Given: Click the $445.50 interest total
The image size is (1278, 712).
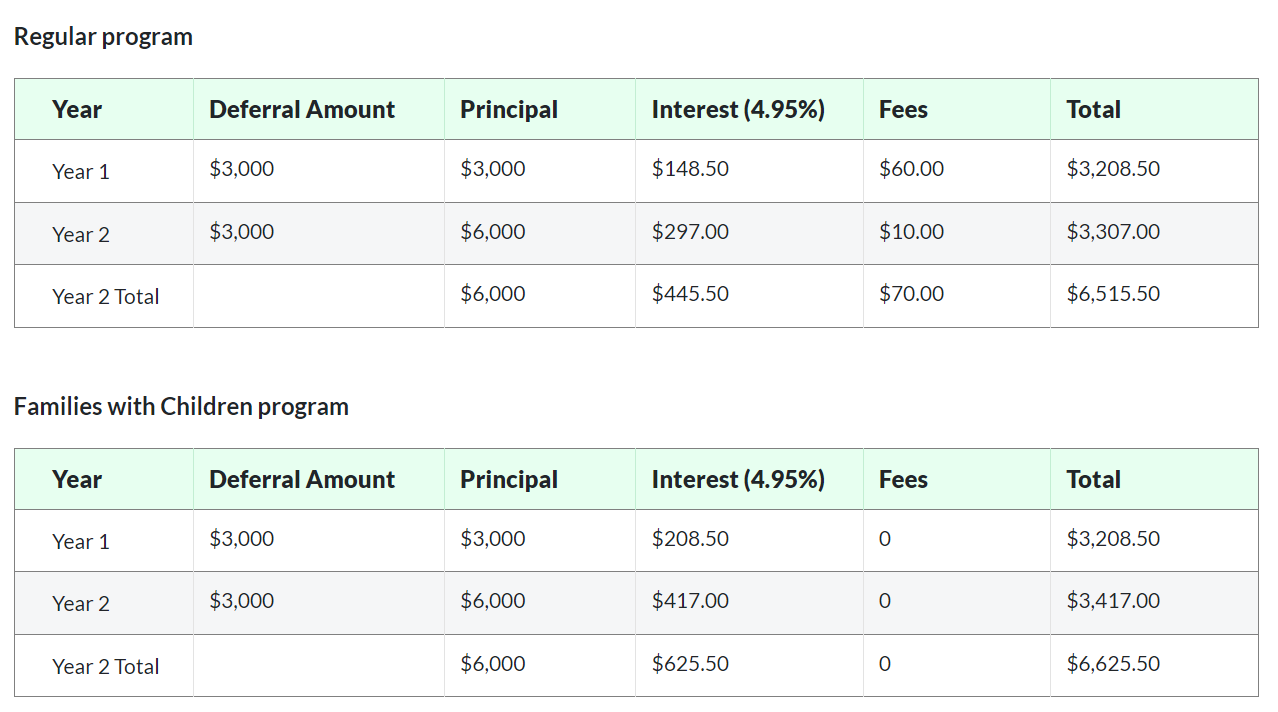Looking at the screenshot, I should pos(690,294).
